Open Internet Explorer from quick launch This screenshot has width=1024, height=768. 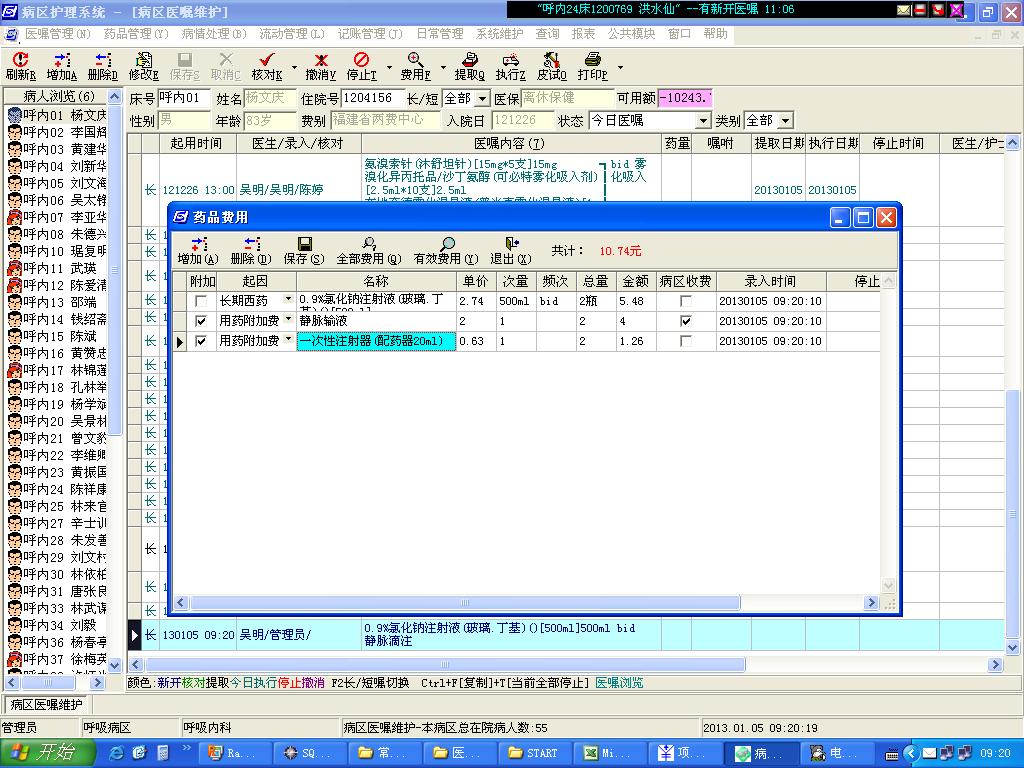pyautogui.click(x=117, y=753)
